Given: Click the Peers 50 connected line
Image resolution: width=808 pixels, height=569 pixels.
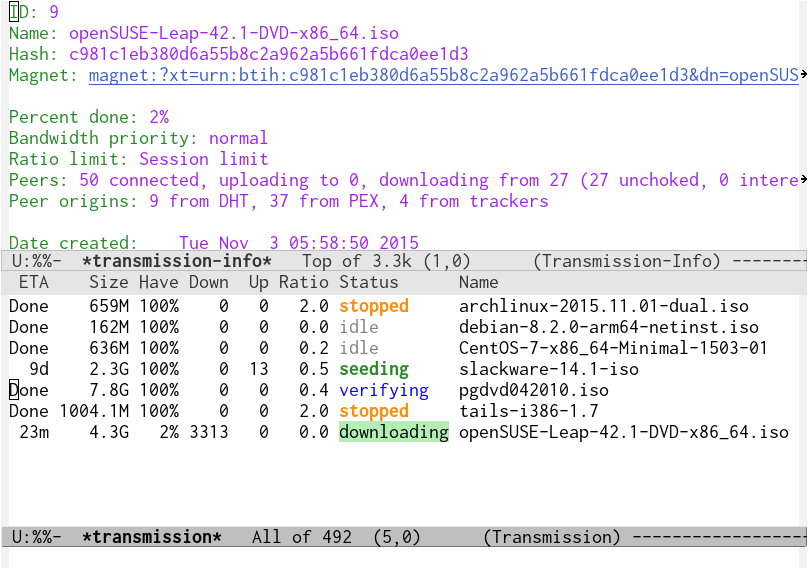Looking at the screenshot, I should tap(404, 181).
